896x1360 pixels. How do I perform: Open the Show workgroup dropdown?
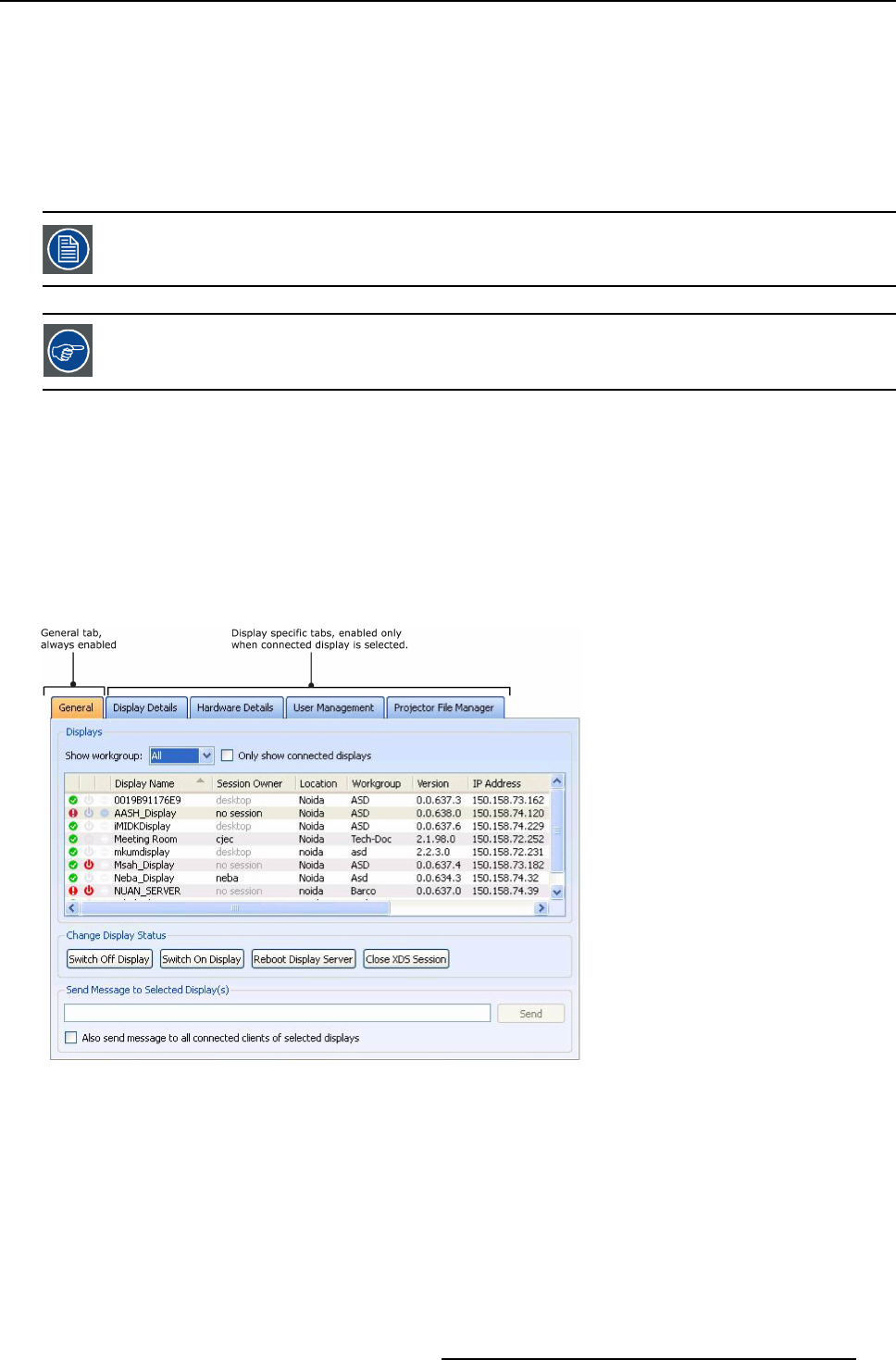[206, 755]
